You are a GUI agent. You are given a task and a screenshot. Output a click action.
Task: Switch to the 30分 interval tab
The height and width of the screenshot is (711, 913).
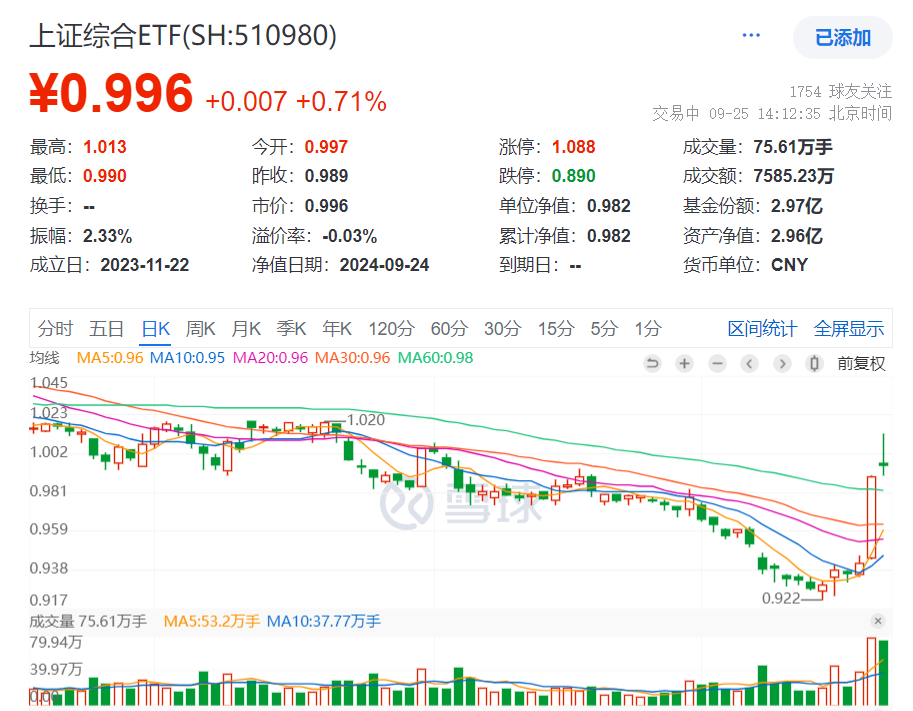point(502,328)
